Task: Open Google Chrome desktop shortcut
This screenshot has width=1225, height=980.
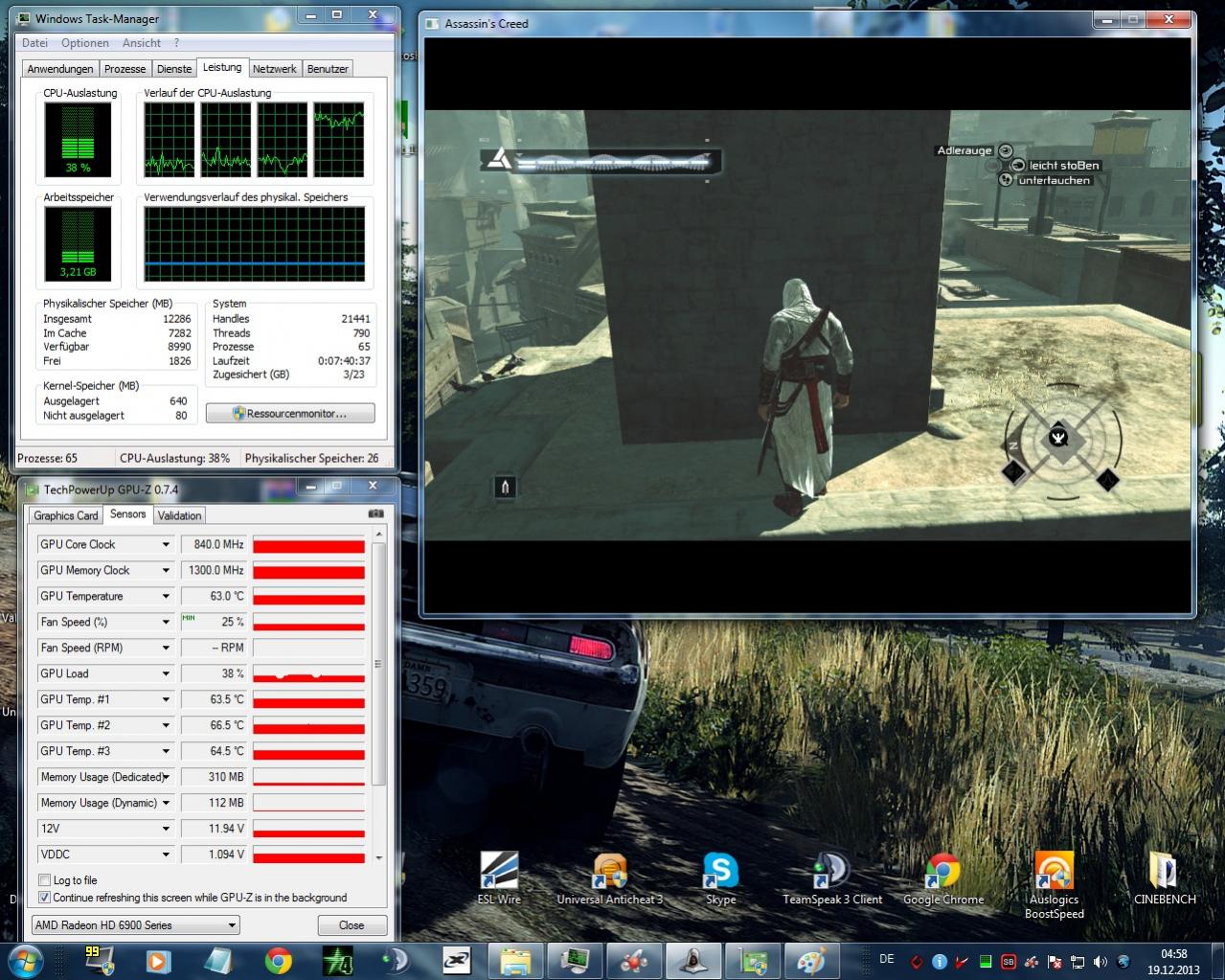Action: pyautogui.click(x=943, y=877)
